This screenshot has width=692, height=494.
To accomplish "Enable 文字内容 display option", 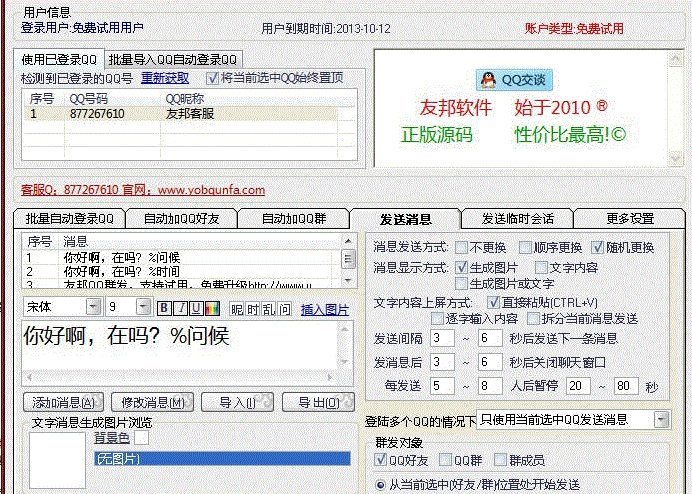I will [x=541, y=267].
